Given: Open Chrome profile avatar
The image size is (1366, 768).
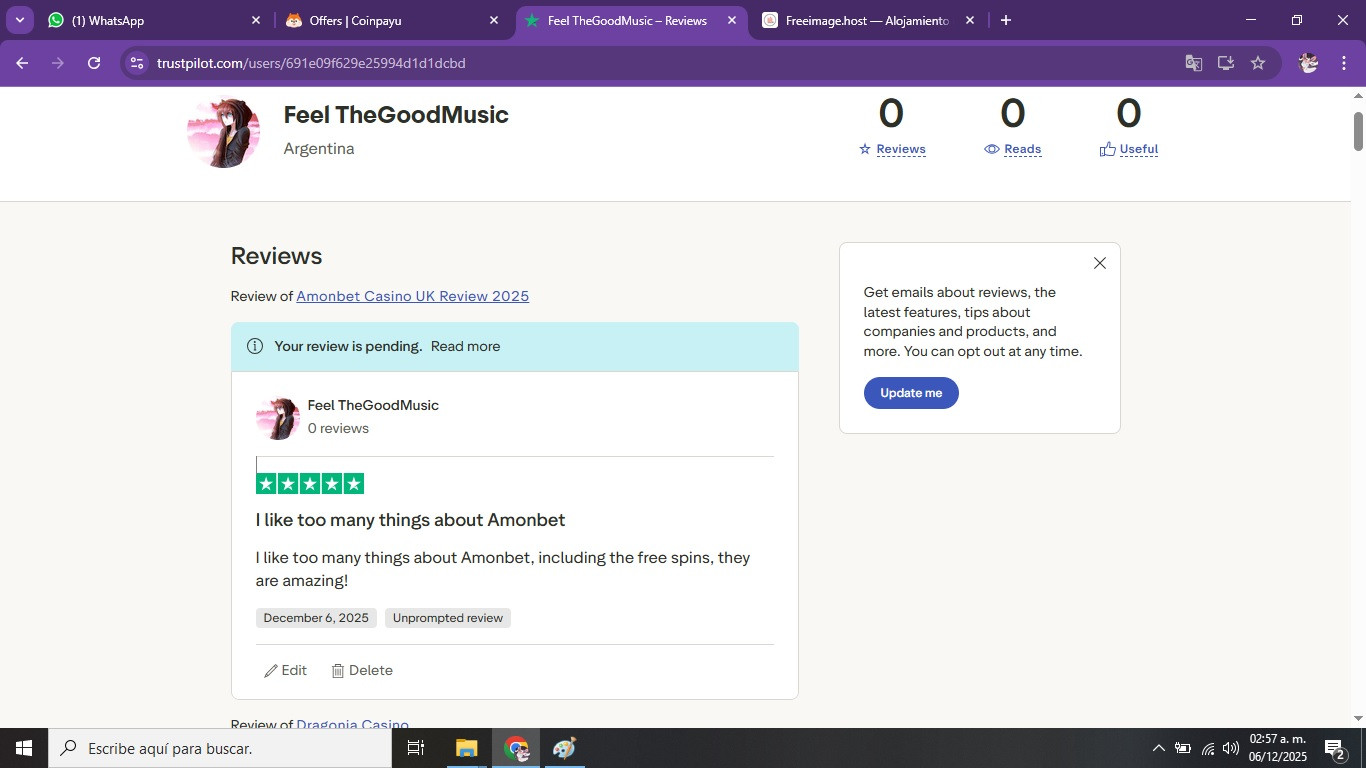Looking at the screenshot, I should (x=1308, y=63).
